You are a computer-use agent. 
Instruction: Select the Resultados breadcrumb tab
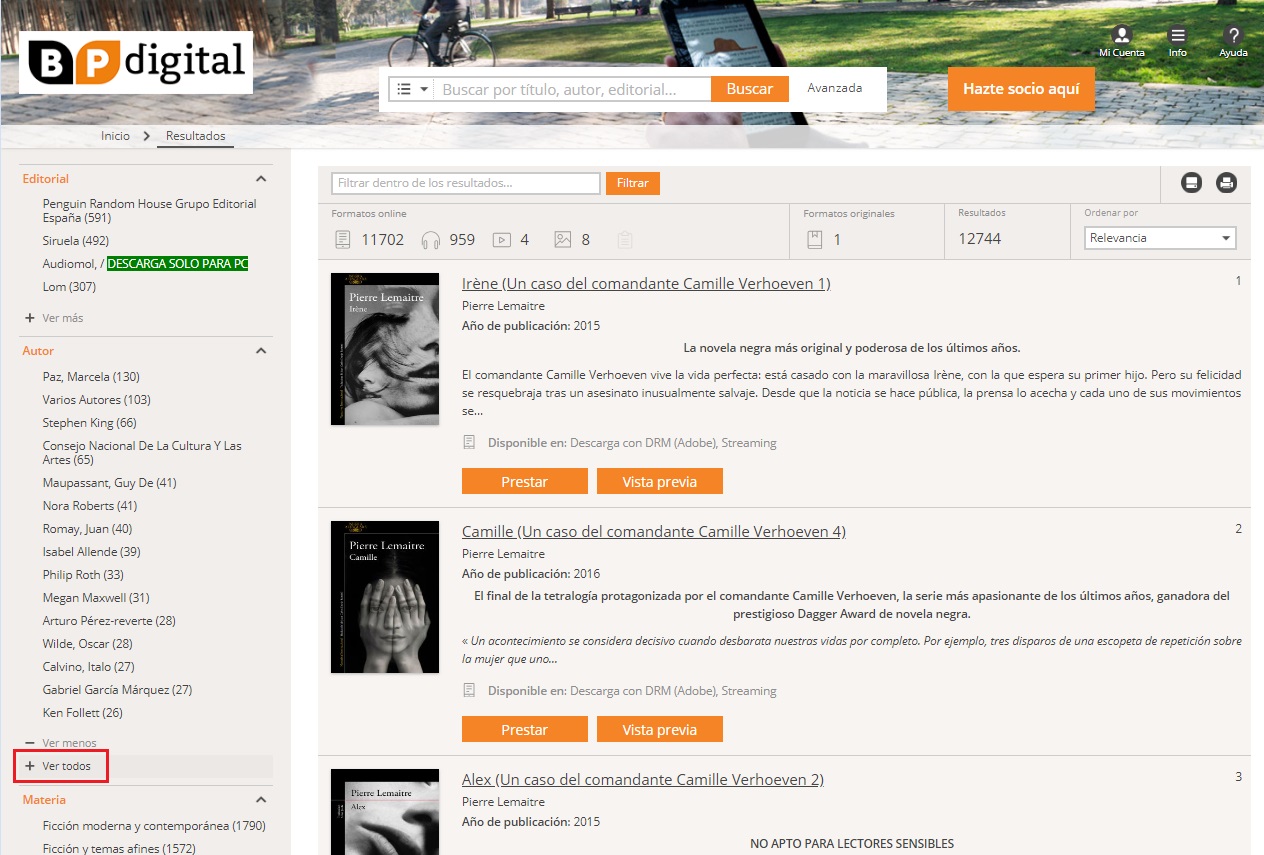[x=196, y=136]
